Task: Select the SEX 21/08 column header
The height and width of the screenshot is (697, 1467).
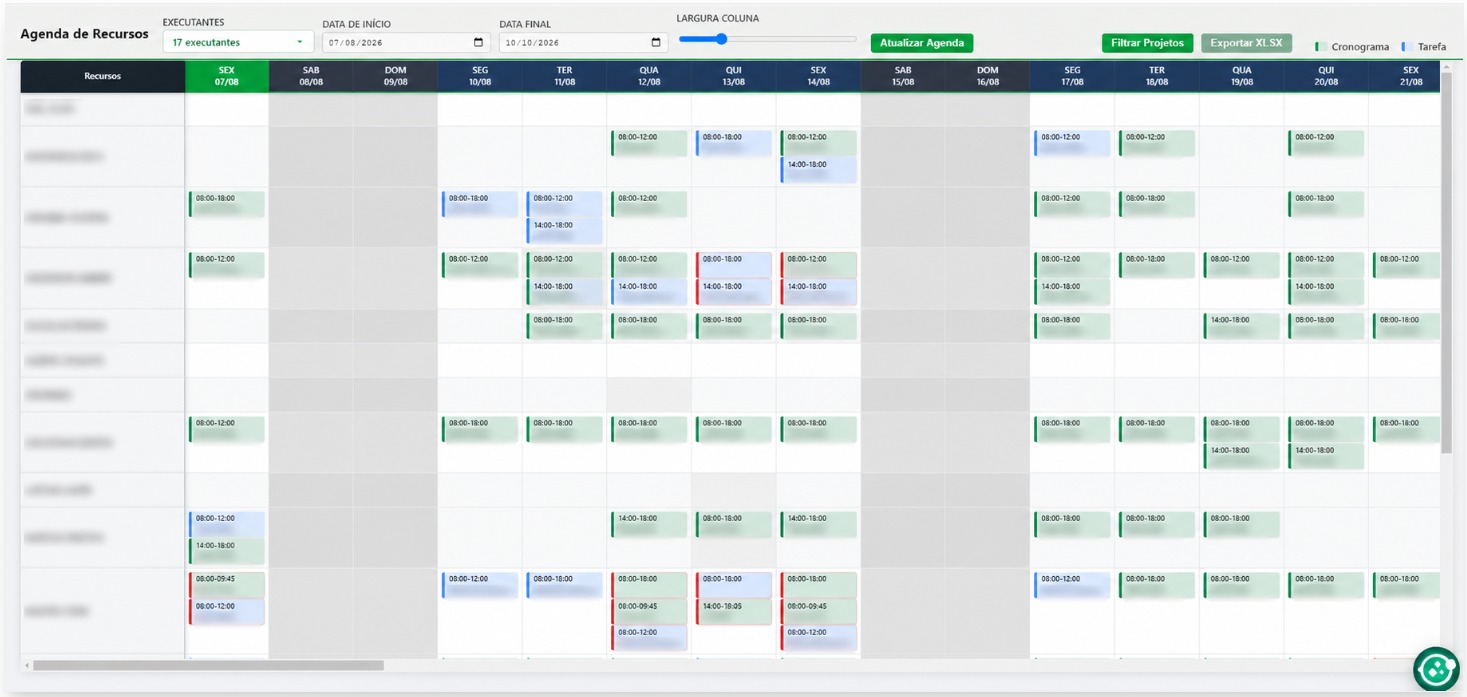Action: 1405,76
